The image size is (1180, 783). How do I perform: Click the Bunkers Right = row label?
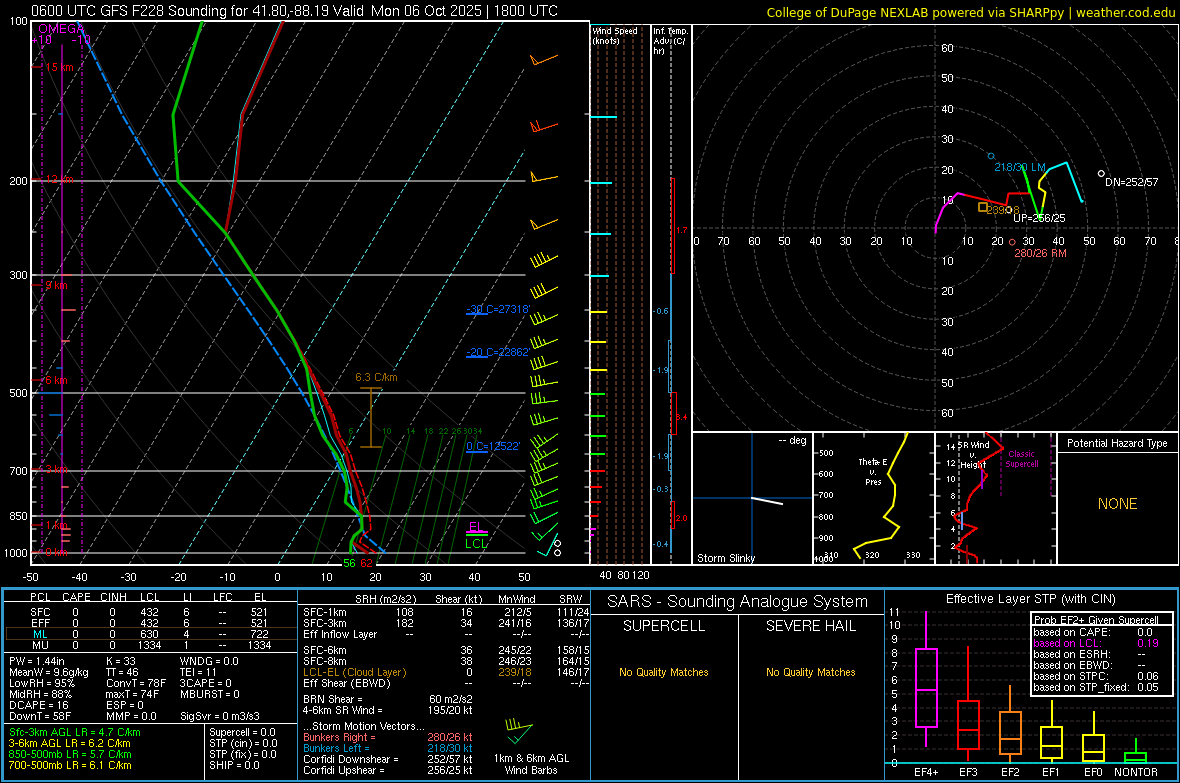point(339,737)
